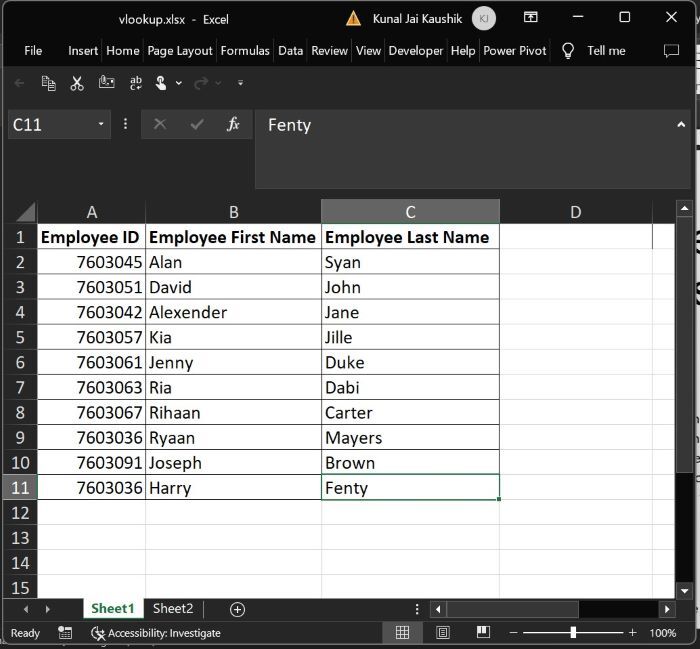700x649 pixels.
Task: Open the Formulas ribbon tab
Action: [245, 50]
